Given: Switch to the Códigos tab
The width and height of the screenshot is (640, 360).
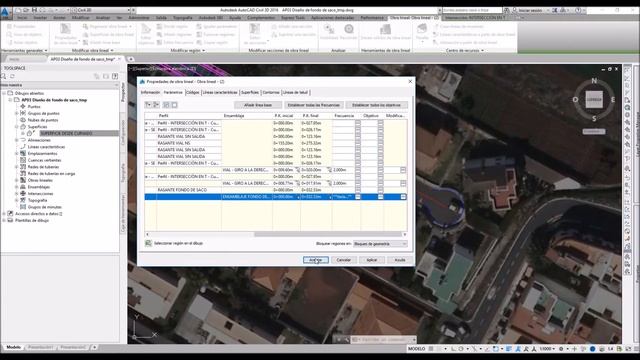Looking at the screenshot, I should coord(193,93).
